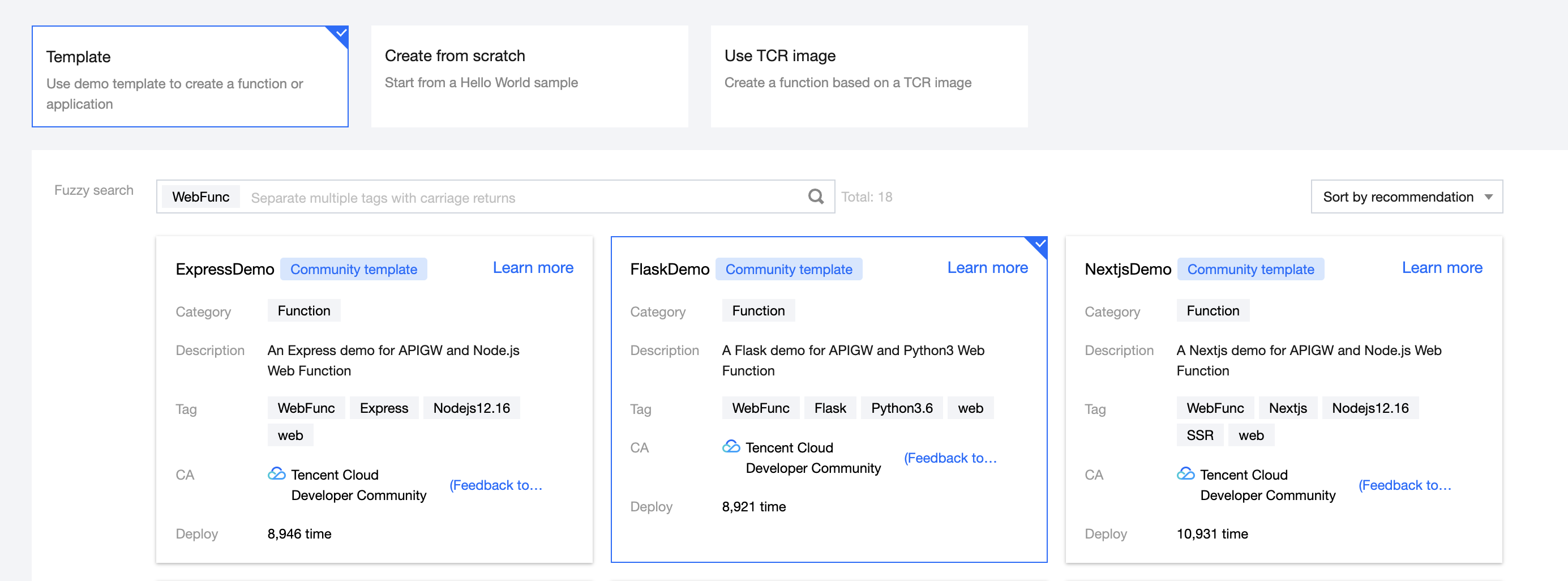This screenshot has height=581, width=1568.
Task: Click Feedback link in FlaskDemo card
Action: coord(949,458)
